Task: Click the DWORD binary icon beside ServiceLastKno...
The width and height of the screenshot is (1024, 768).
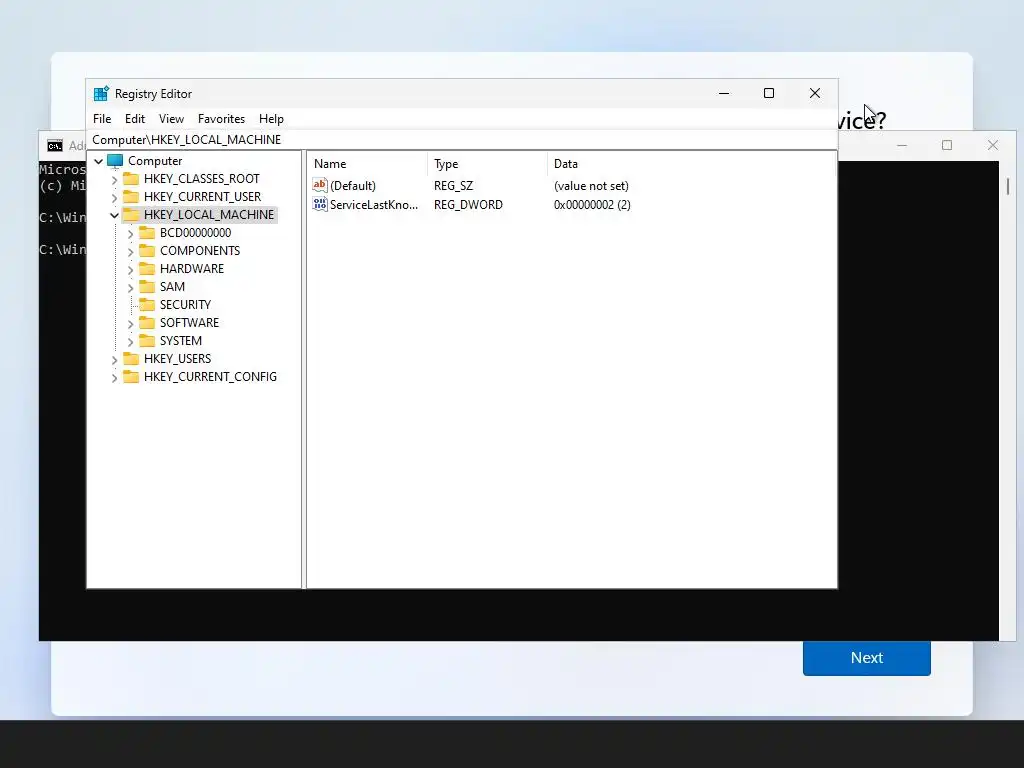Action: click(320, 204)
